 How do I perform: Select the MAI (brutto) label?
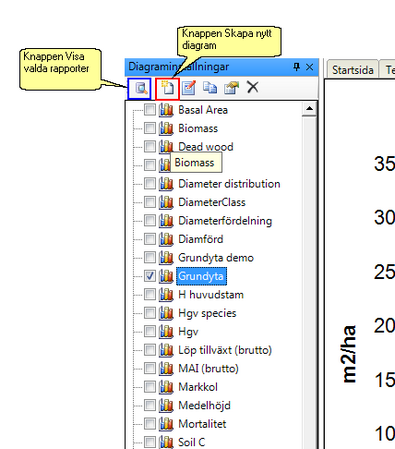point(208,369)
